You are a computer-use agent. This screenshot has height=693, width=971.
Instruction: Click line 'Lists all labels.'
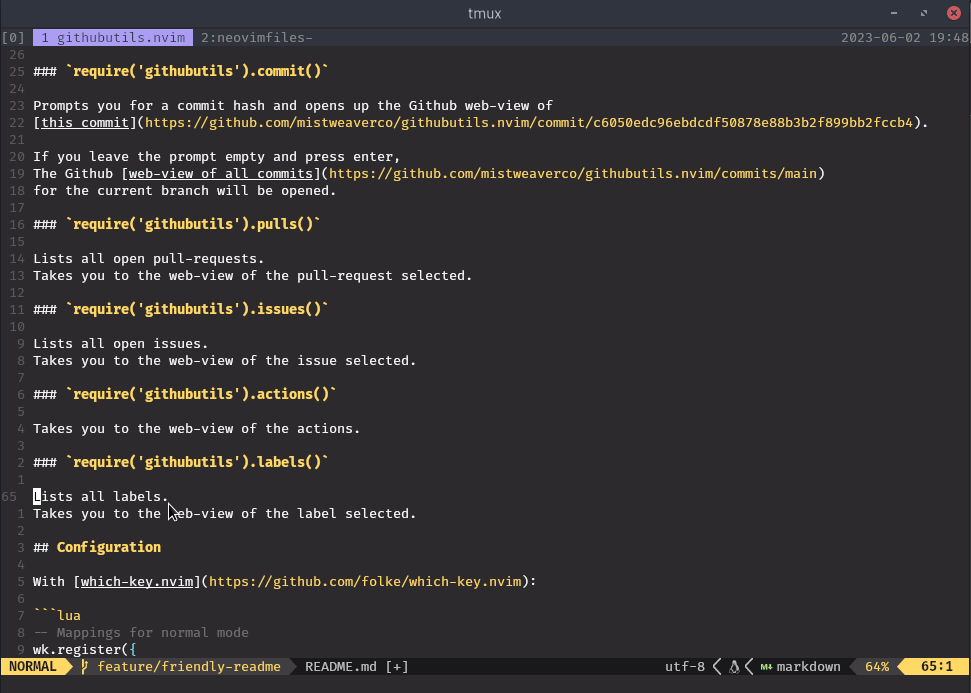tap(101, 497)
